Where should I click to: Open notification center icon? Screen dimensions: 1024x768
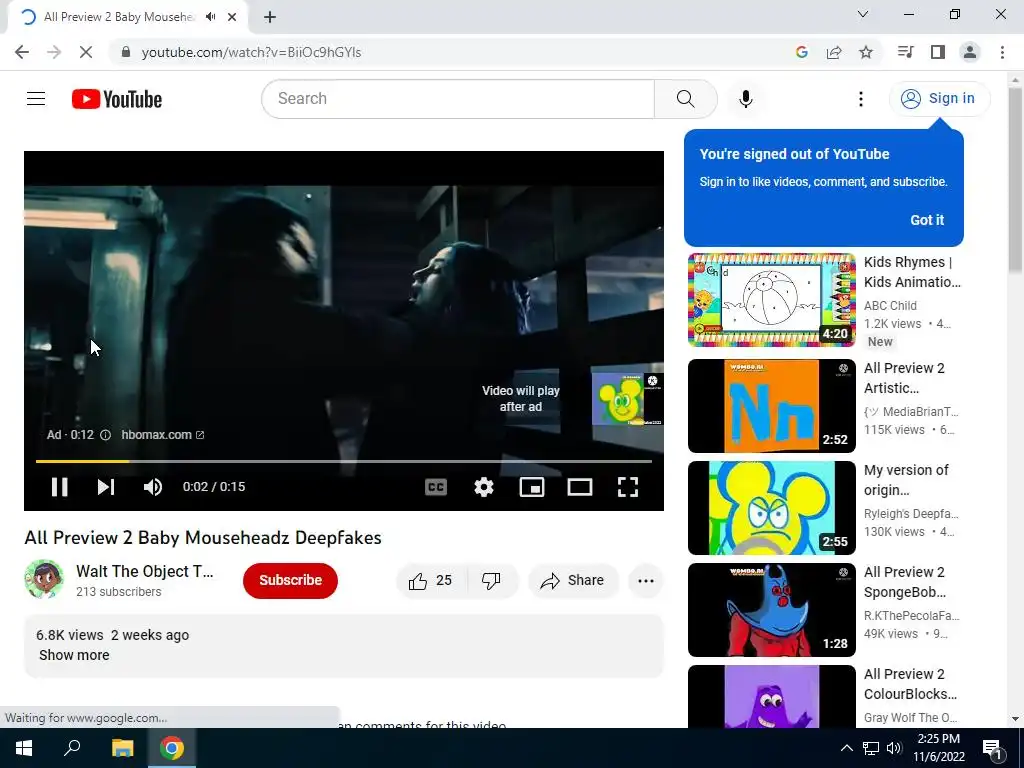993,748
